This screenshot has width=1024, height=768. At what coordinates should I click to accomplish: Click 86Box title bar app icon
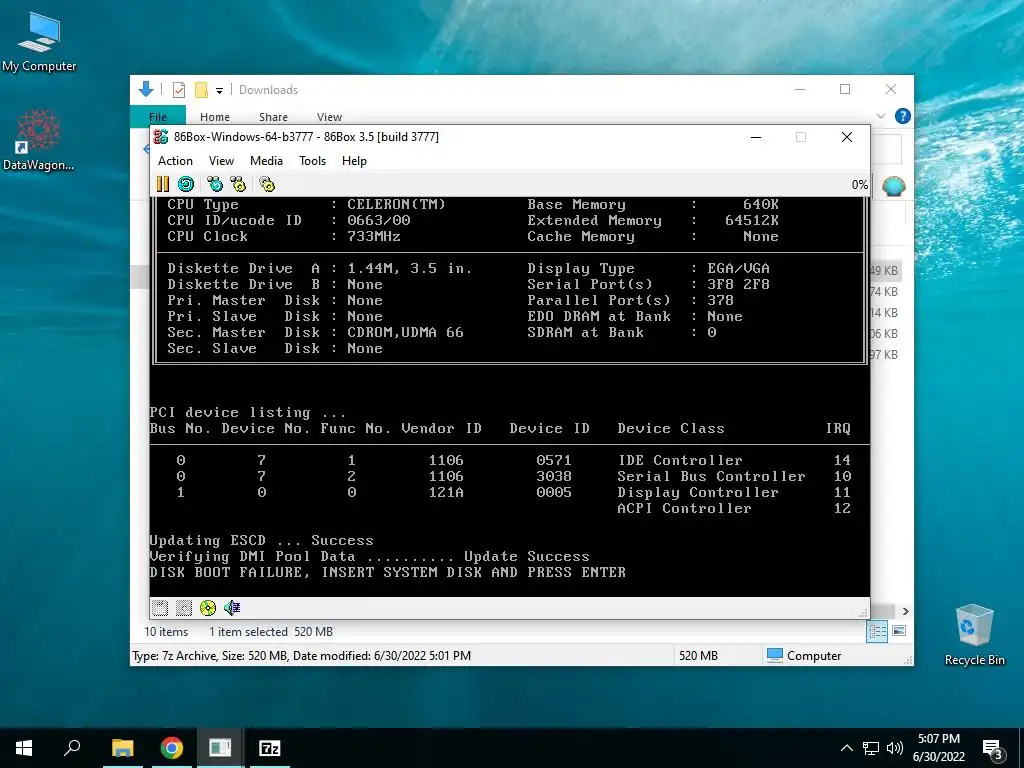161,136
